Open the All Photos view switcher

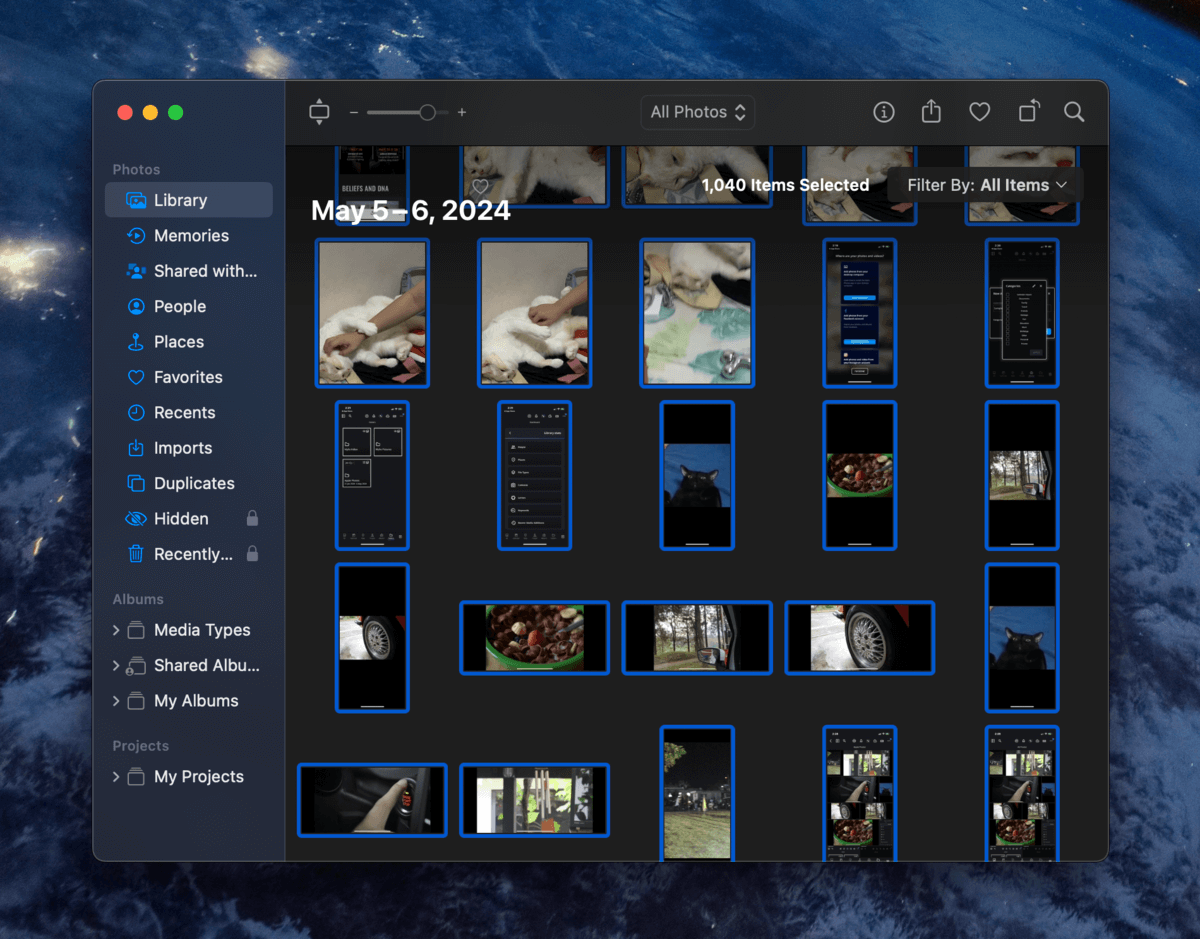697,112
